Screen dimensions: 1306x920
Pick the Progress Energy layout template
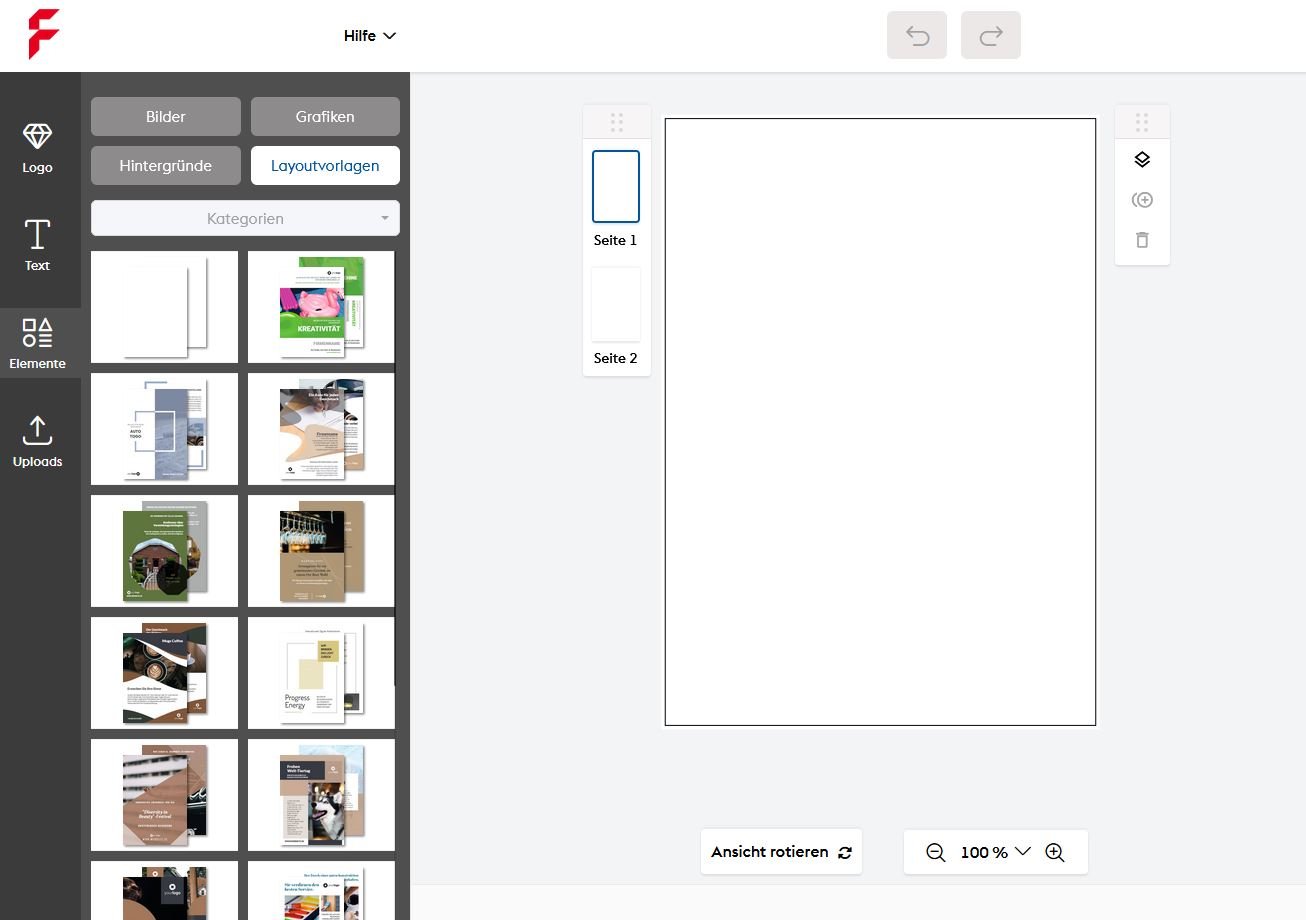(321, 673)
